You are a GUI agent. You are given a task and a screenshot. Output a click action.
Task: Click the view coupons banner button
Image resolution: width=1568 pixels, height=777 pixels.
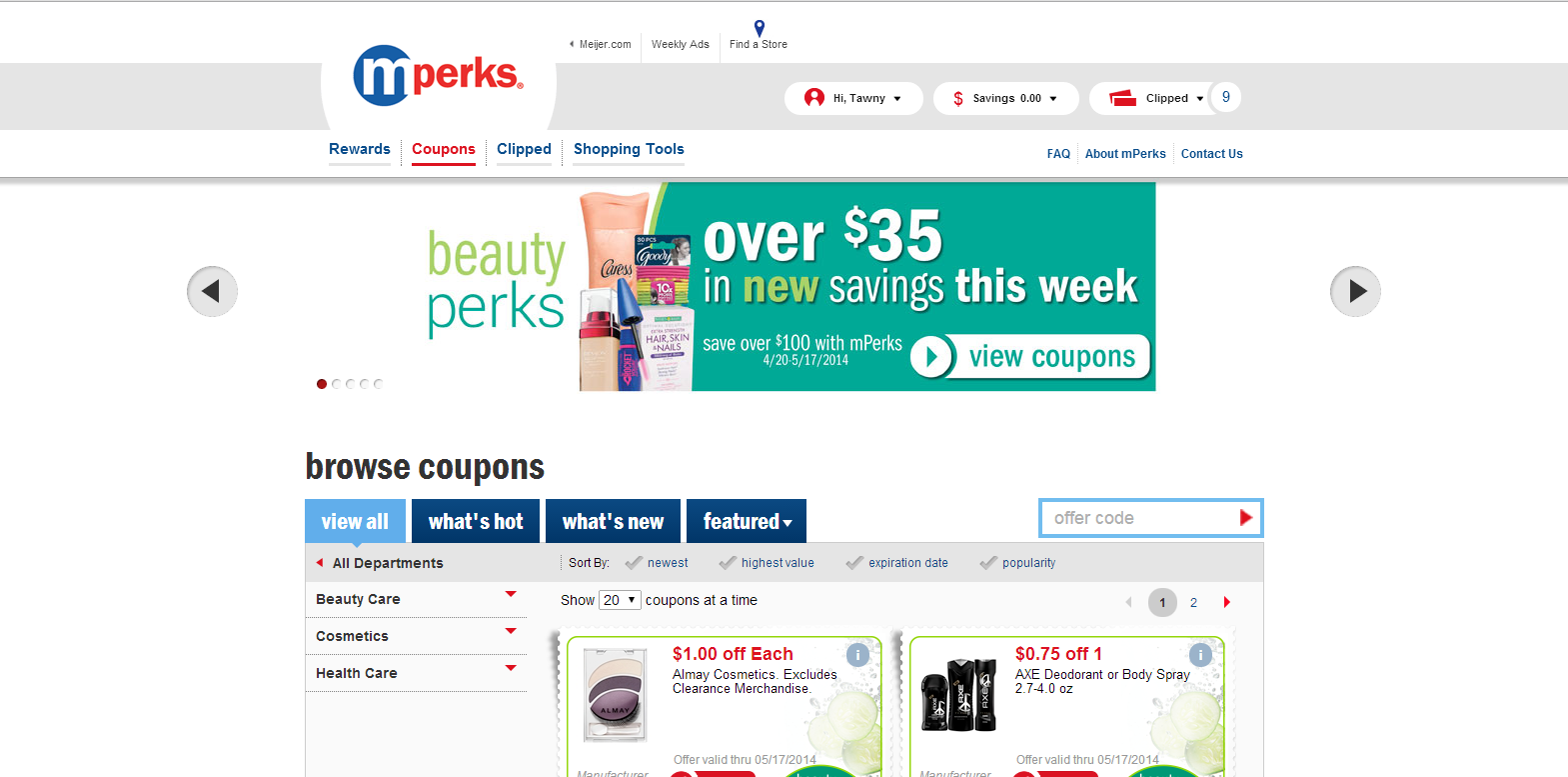point(1030,357)
